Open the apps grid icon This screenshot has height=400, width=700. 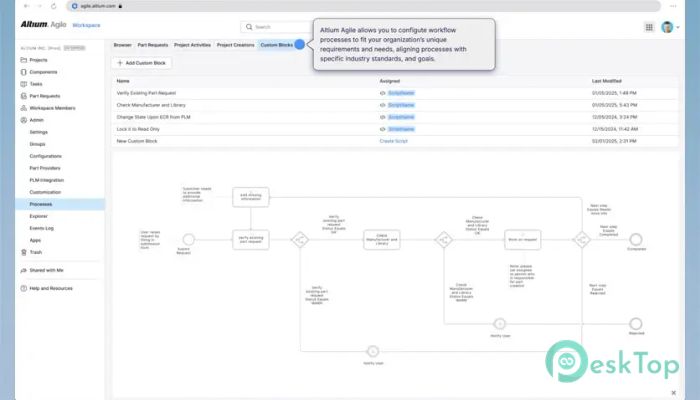point(649,27)
